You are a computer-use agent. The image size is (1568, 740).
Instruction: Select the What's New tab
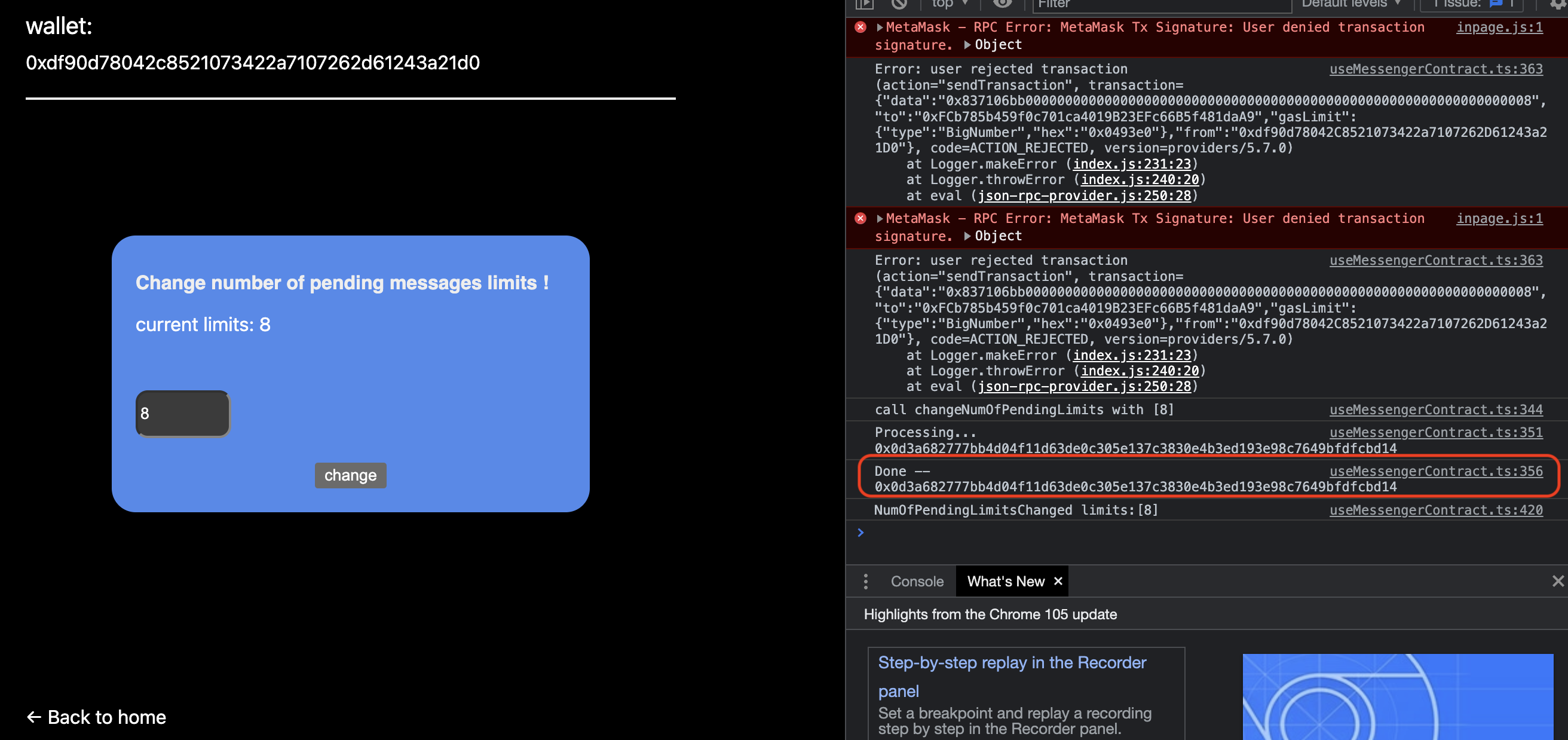(1006, 581)
